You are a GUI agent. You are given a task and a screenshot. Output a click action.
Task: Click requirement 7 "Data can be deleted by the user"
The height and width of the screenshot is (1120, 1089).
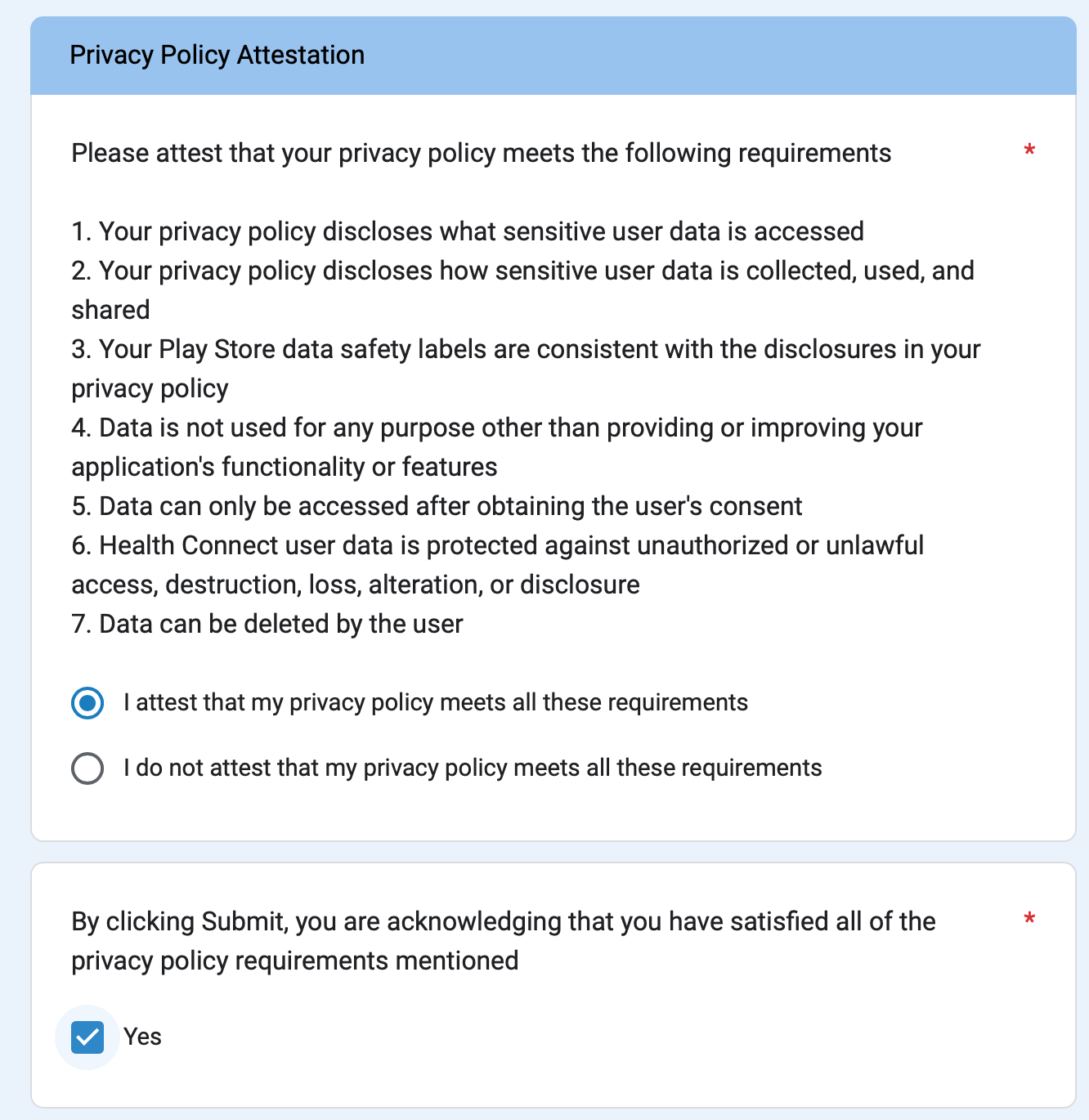pos(267,625)
